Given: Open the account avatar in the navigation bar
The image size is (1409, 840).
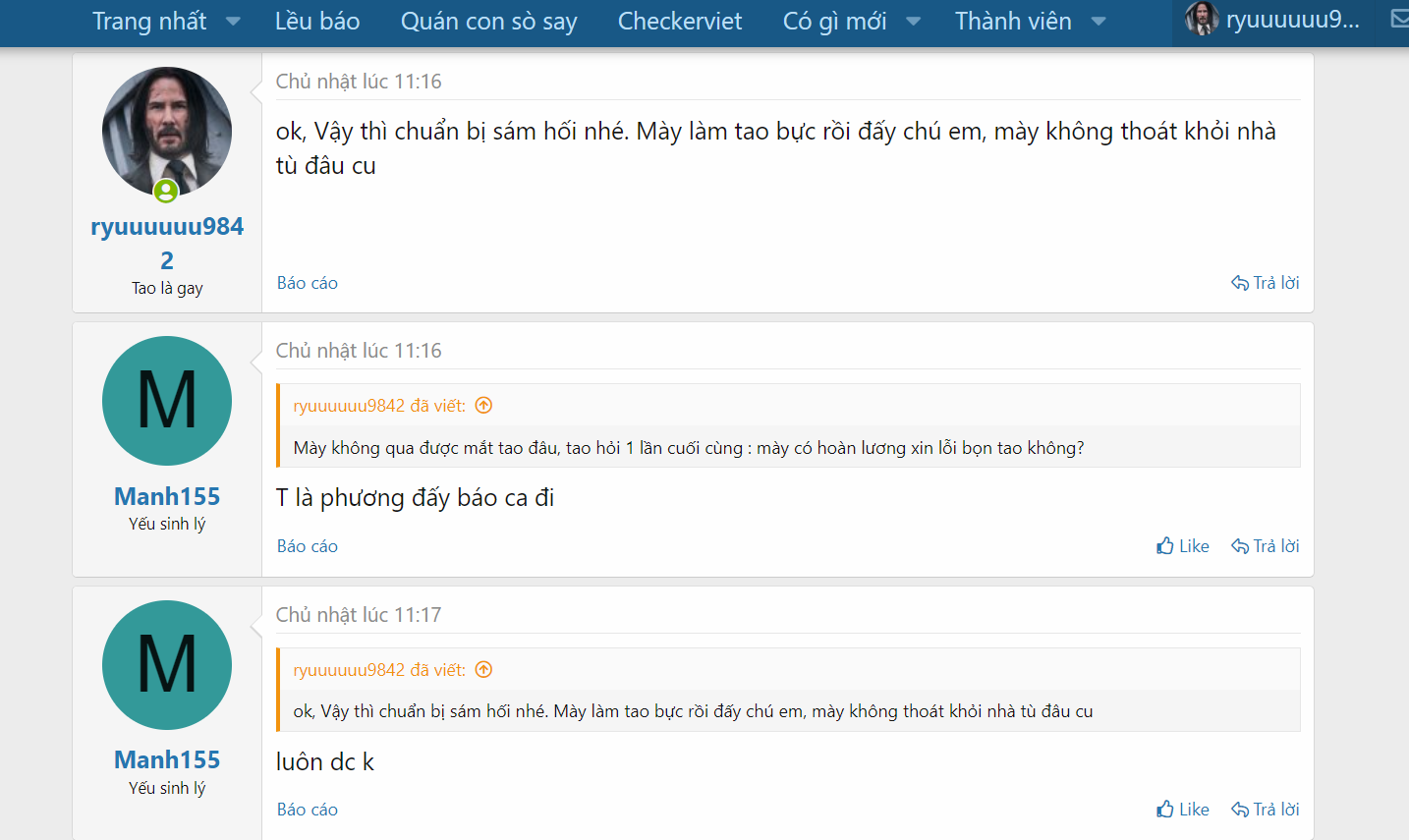Looking at the screenshot, I should pyautogui.click(x=1202, y=19).
